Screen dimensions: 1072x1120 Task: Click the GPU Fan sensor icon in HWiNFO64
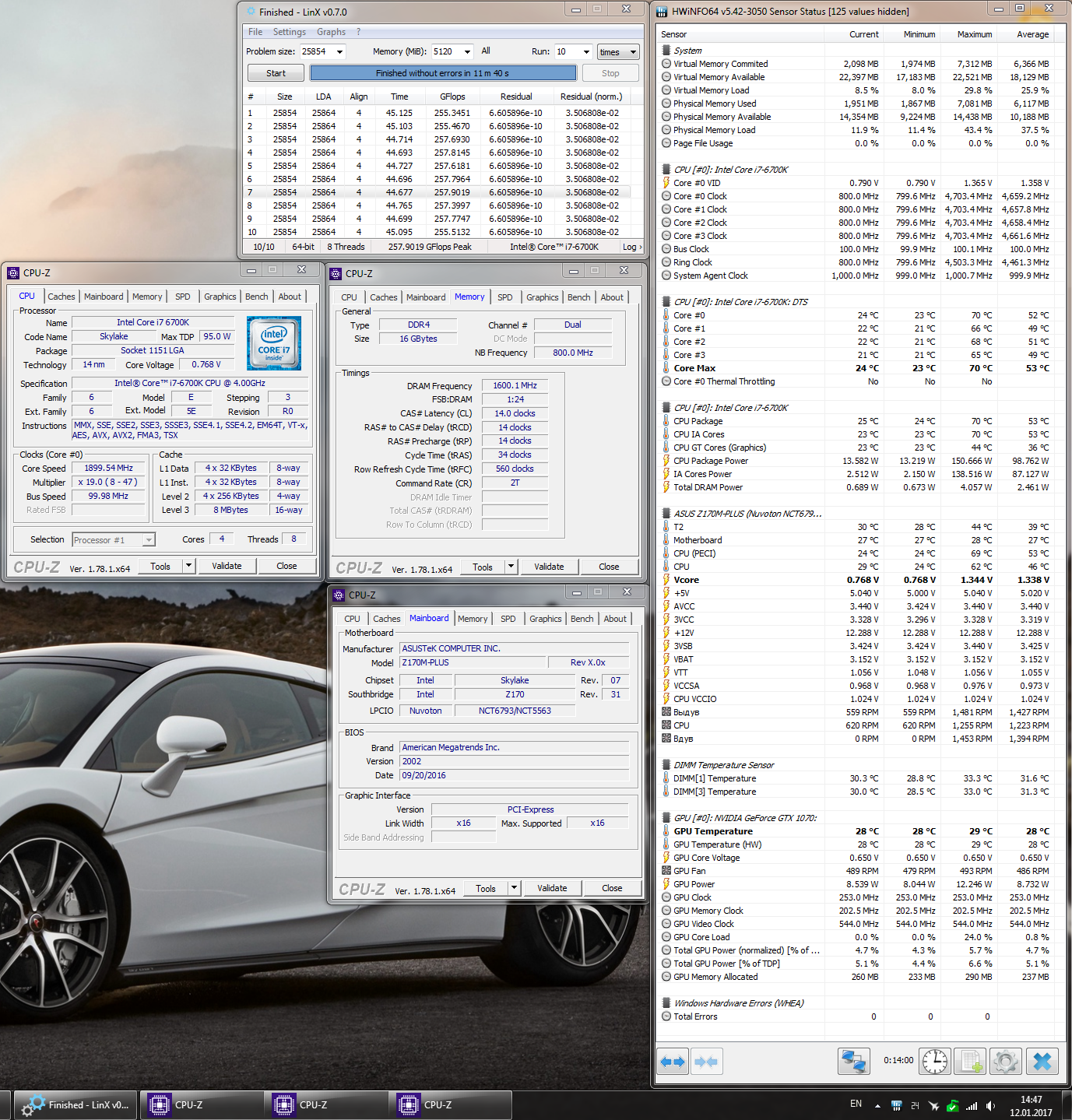tap(666, 871)
